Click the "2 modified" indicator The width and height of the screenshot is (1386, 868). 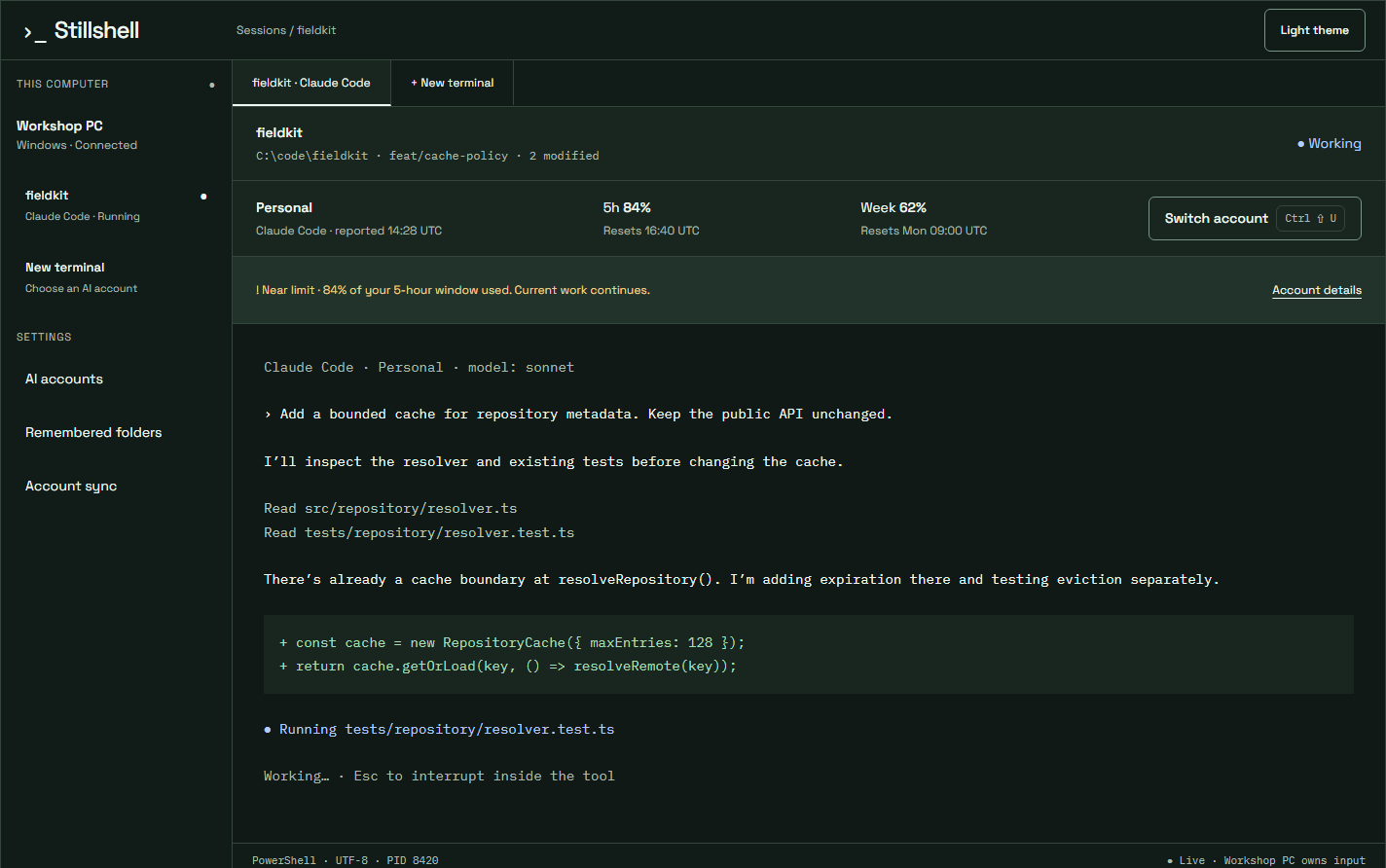565,156
